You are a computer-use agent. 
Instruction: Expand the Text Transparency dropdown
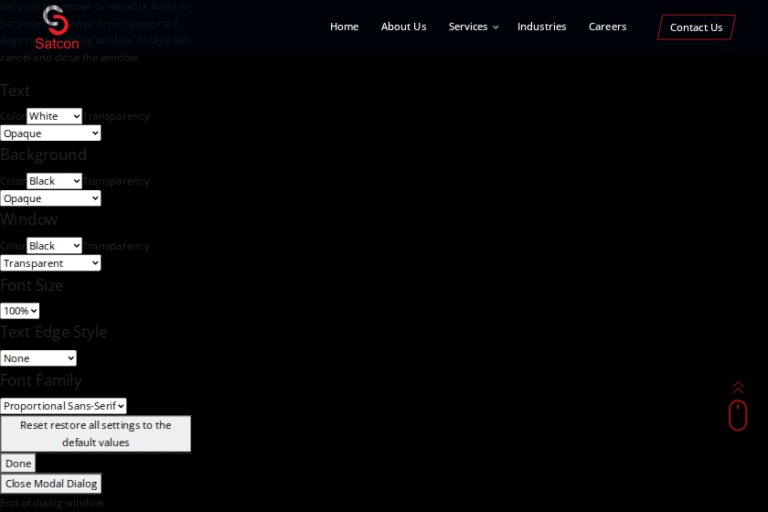coord(51,133)
